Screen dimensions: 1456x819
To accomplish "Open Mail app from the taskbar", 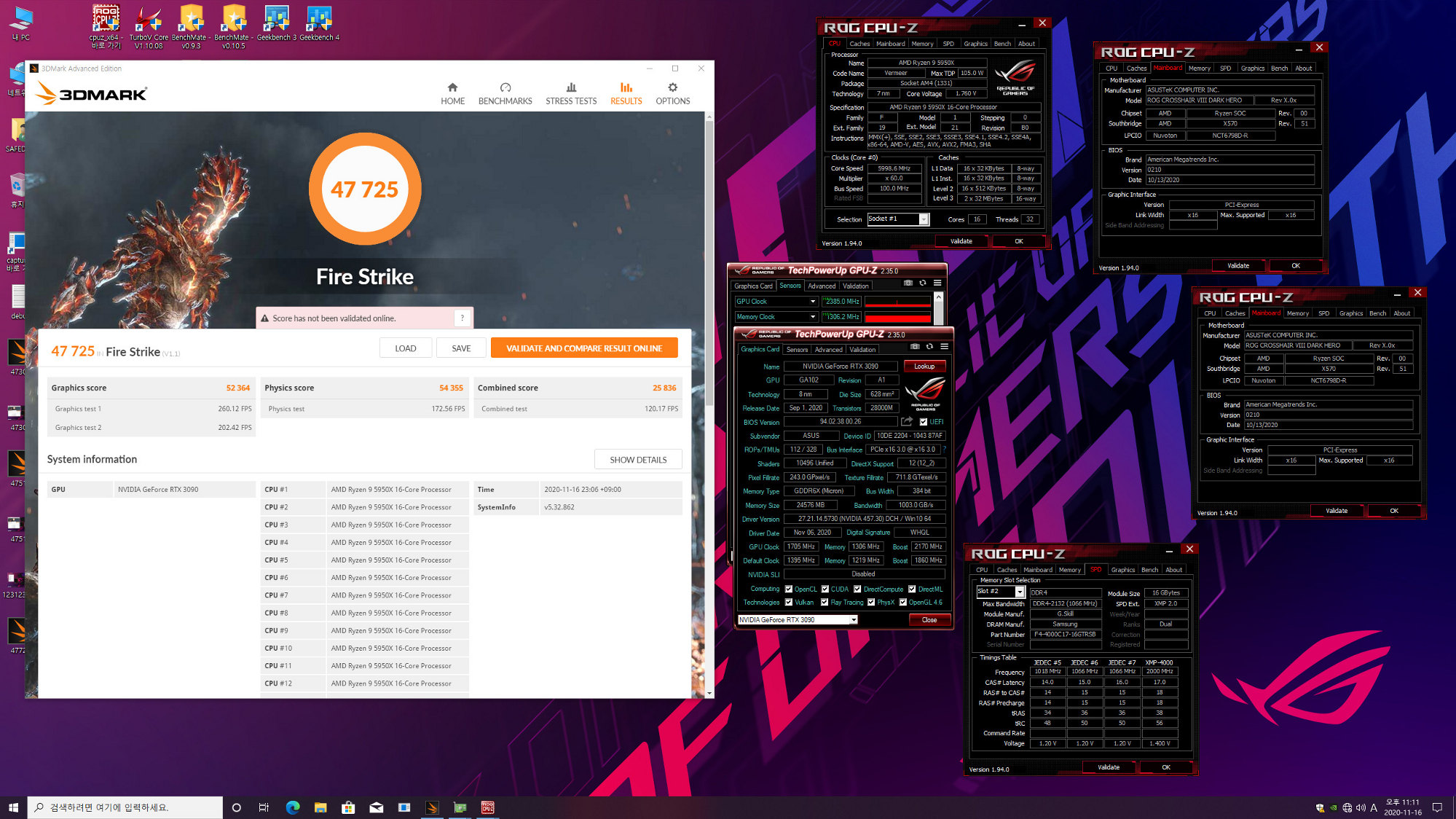I will [x=376, y=807].
